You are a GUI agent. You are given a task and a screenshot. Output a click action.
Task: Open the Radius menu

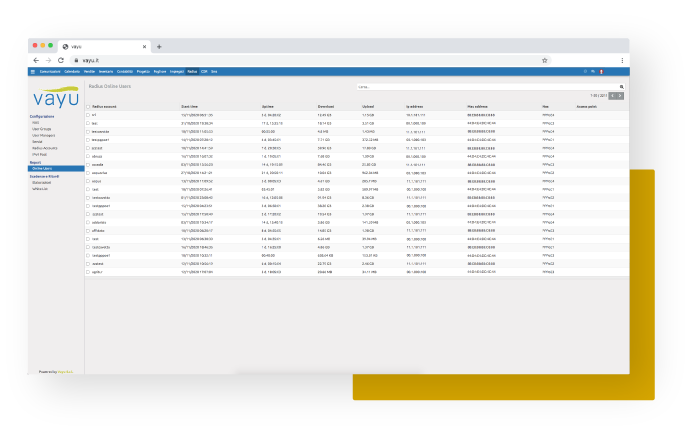click(x=192, y=72)
